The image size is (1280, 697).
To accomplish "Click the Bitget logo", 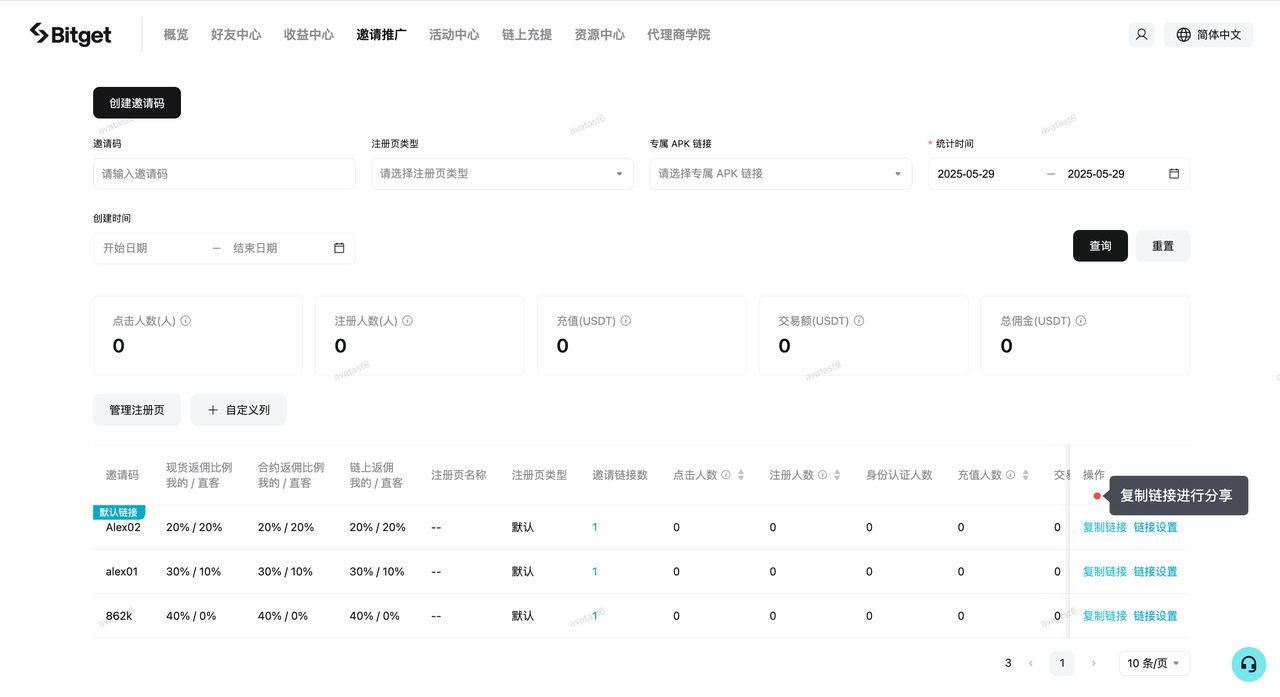I will [70, 35].
